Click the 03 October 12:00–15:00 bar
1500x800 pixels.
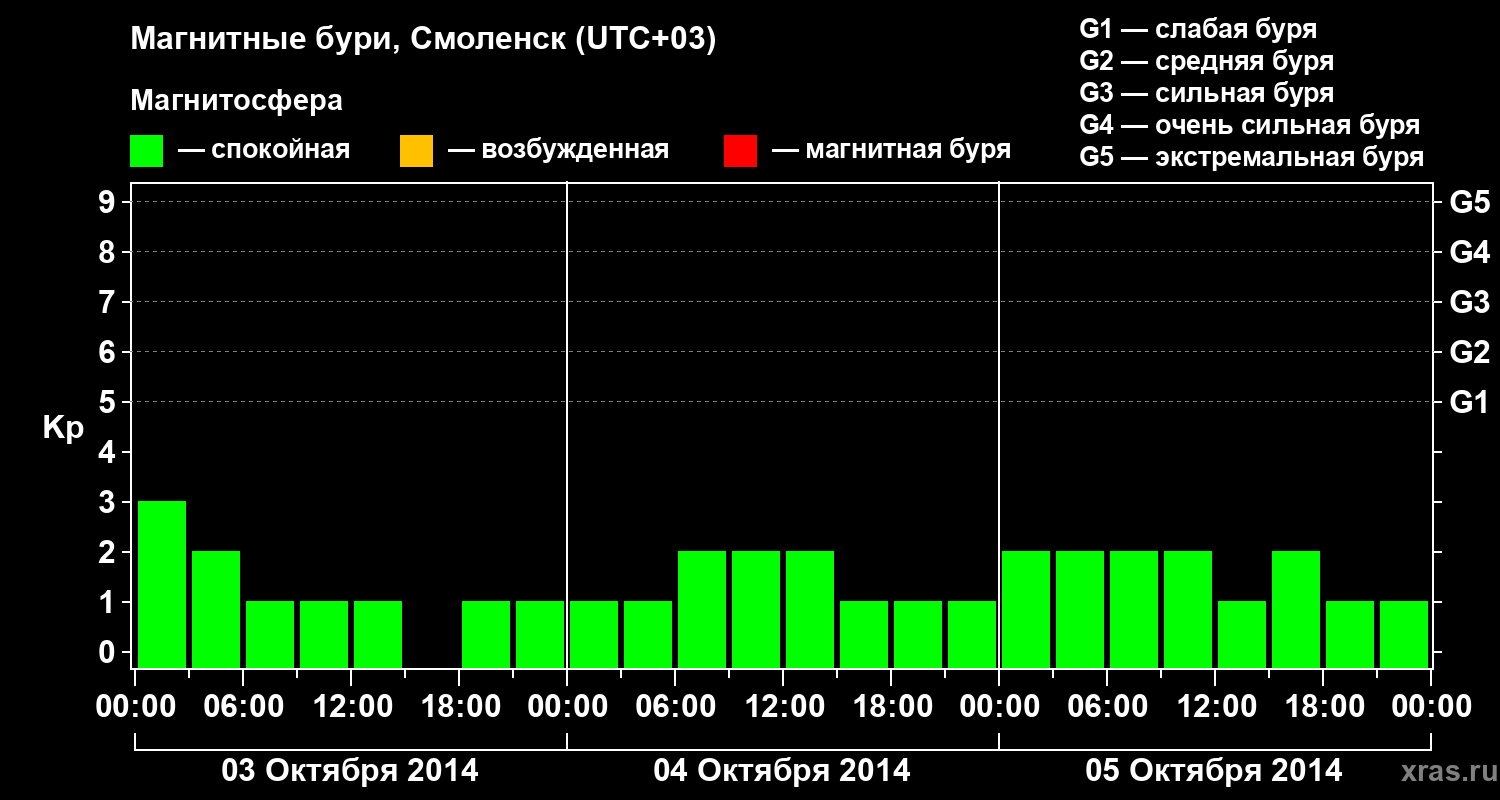(x=378, y=634)
